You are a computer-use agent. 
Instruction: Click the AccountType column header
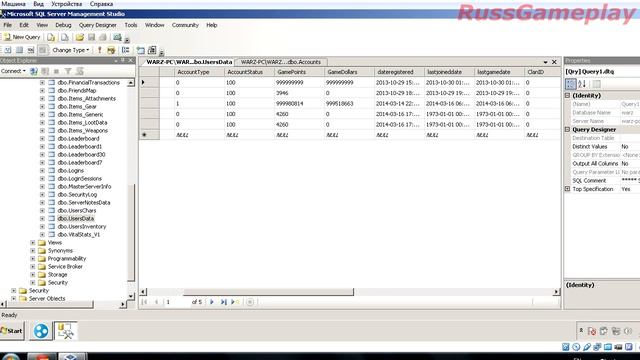[x=199, y=72]
